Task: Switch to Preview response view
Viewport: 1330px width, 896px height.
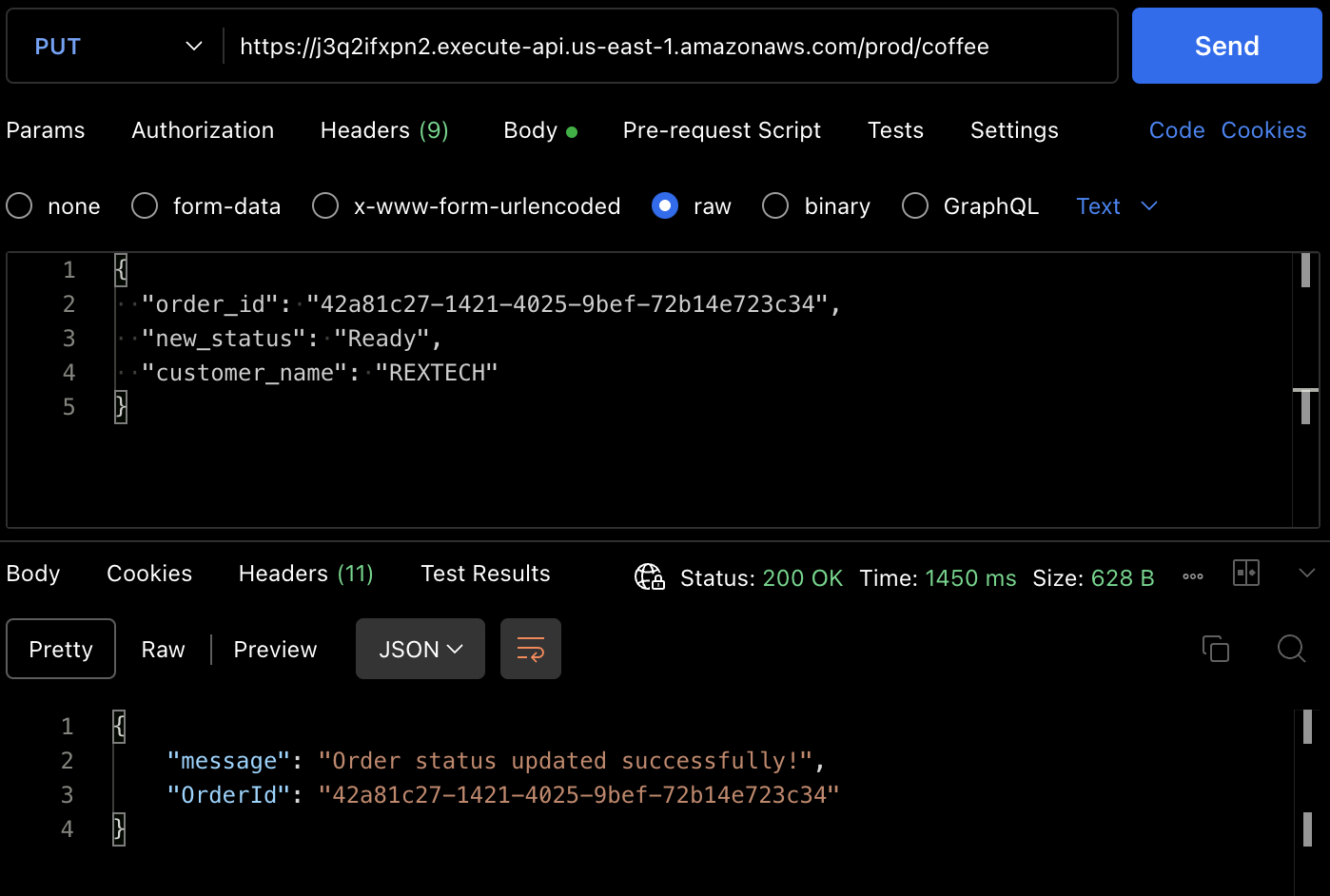Action: click(x=275, y=650)
